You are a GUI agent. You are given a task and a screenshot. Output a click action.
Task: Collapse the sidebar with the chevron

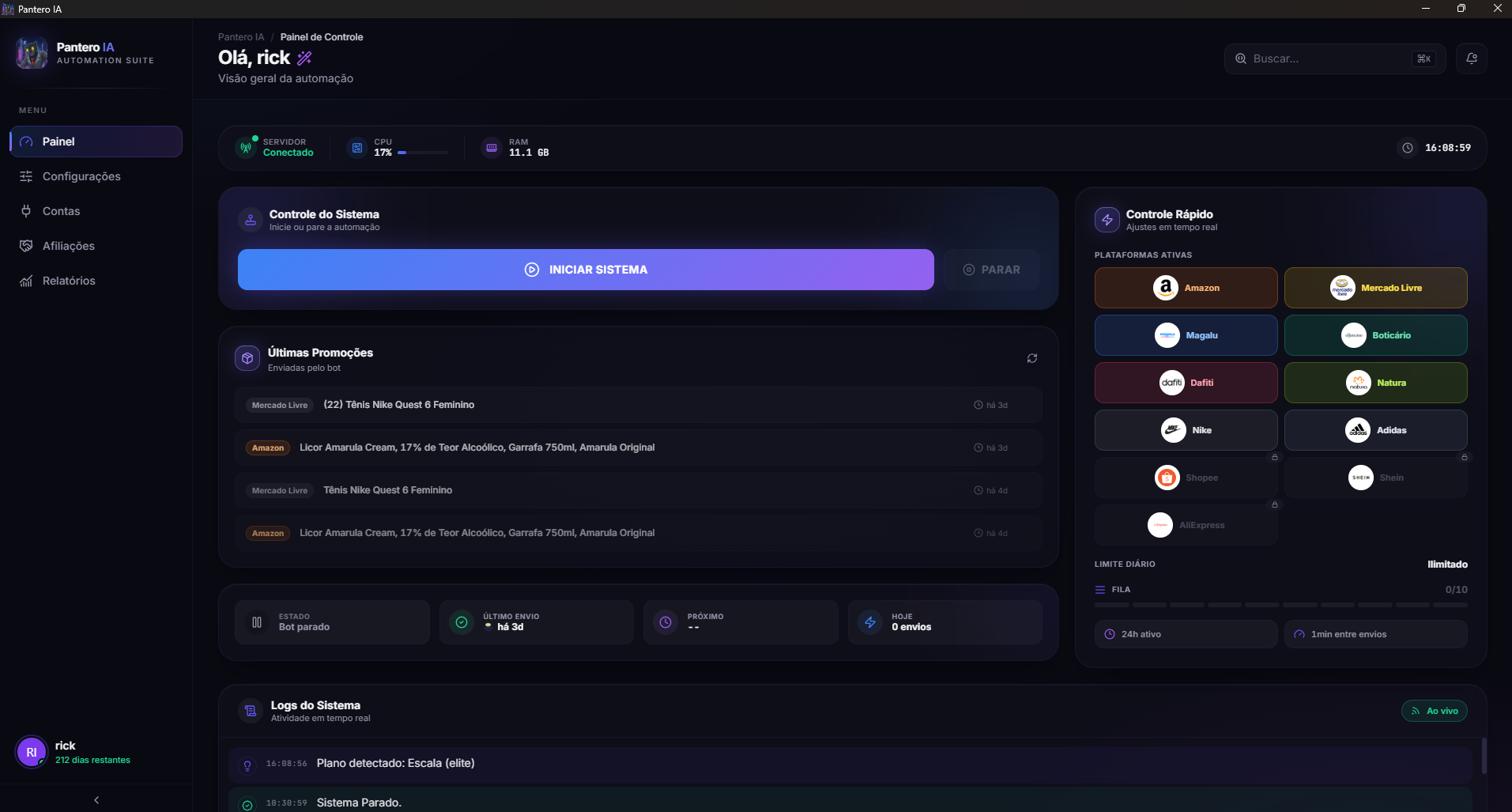96,800
